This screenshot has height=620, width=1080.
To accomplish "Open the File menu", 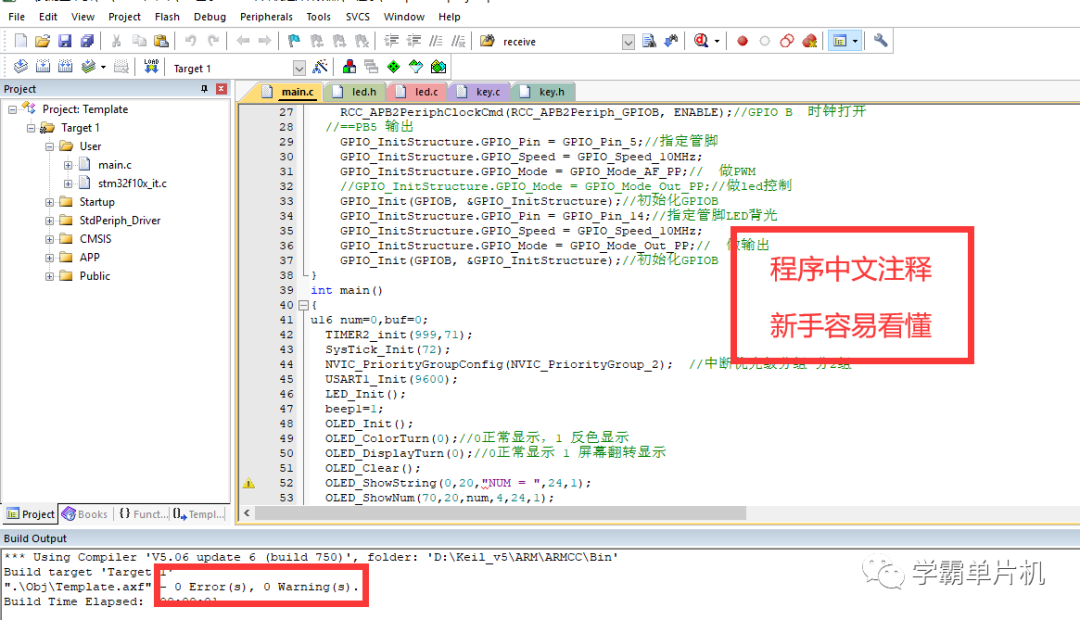I will (17, 17).
